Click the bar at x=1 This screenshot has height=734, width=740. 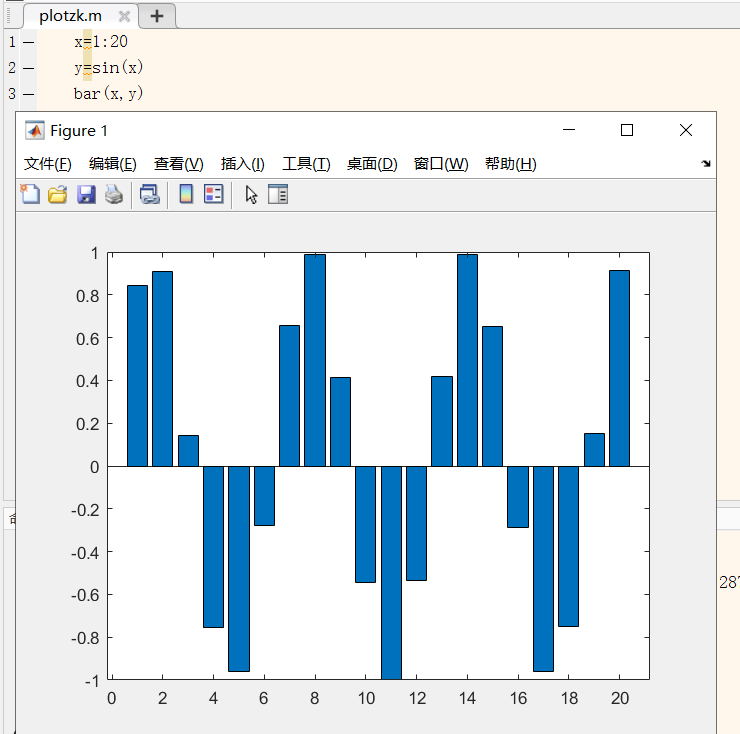(x=137, y=376)
